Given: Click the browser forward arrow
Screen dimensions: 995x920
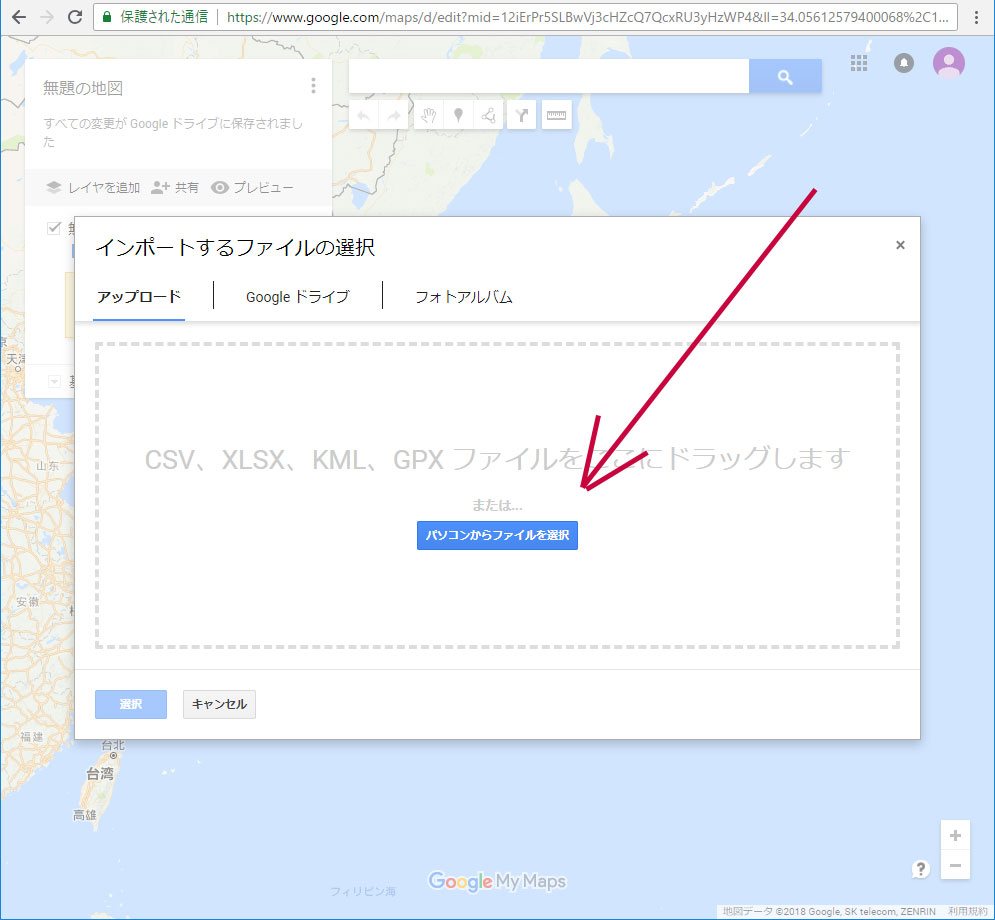Looking at the screenshot, I should tap(47, 17).
